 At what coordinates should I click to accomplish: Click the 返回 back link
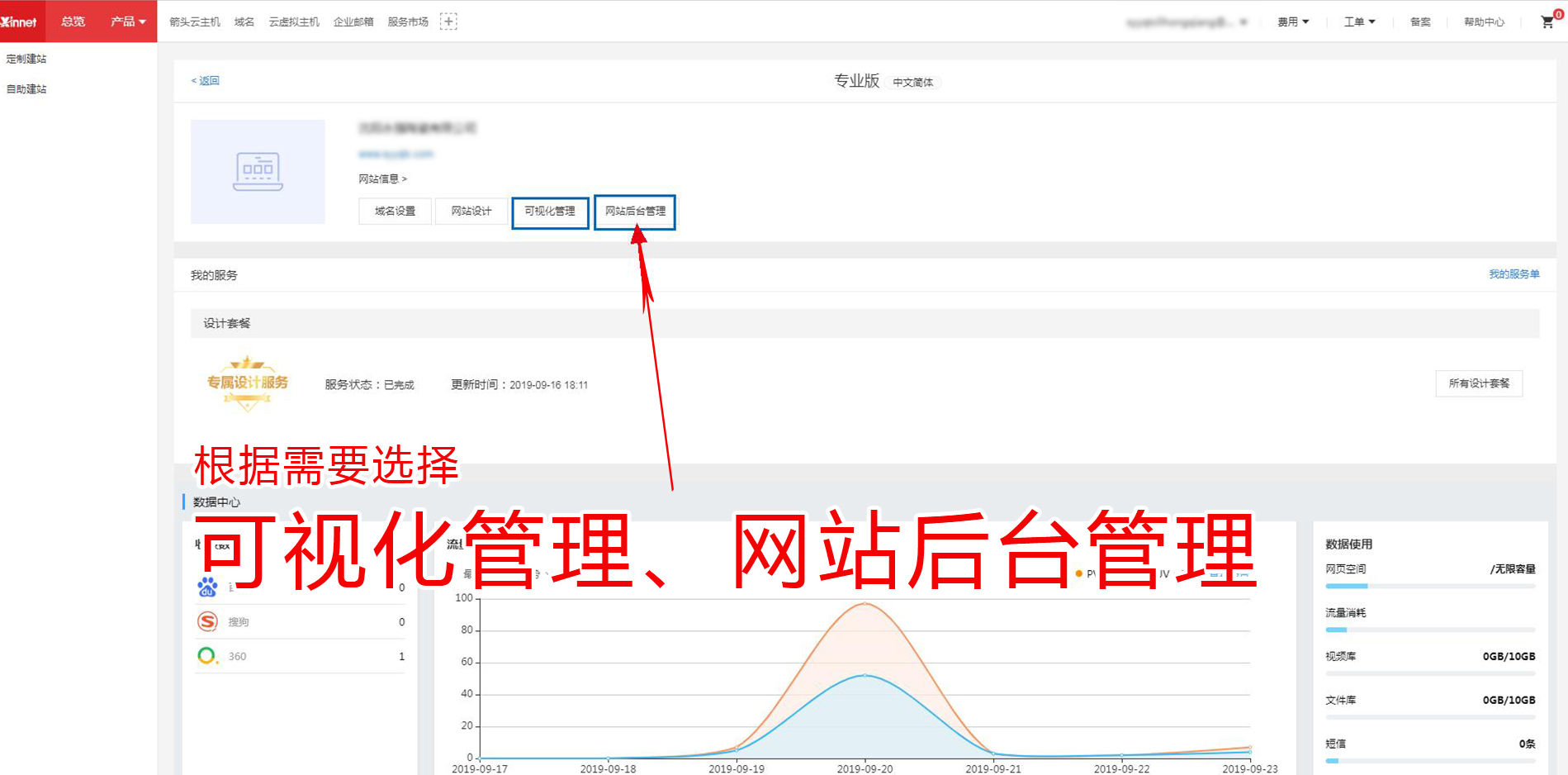[206, 81]
